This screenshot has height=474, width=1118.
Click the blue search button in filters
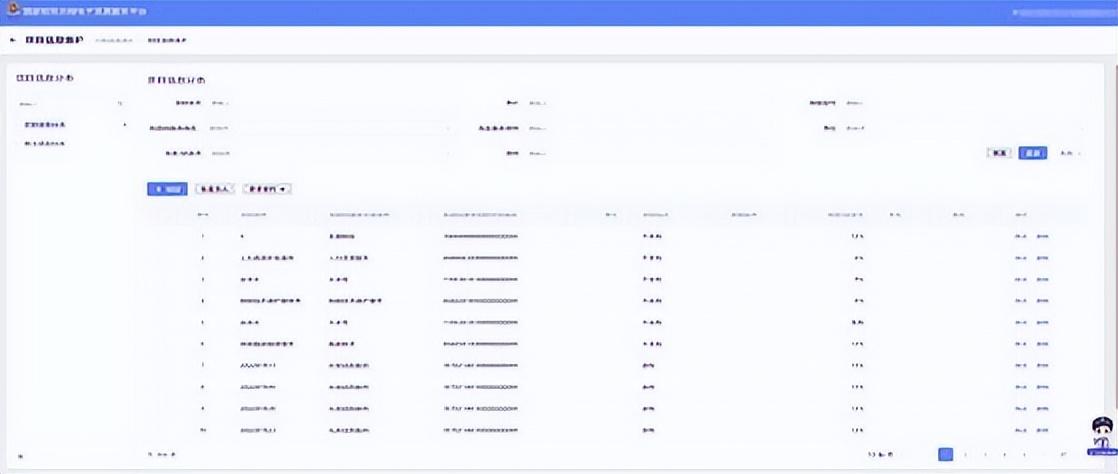(x=1032, y=153)
